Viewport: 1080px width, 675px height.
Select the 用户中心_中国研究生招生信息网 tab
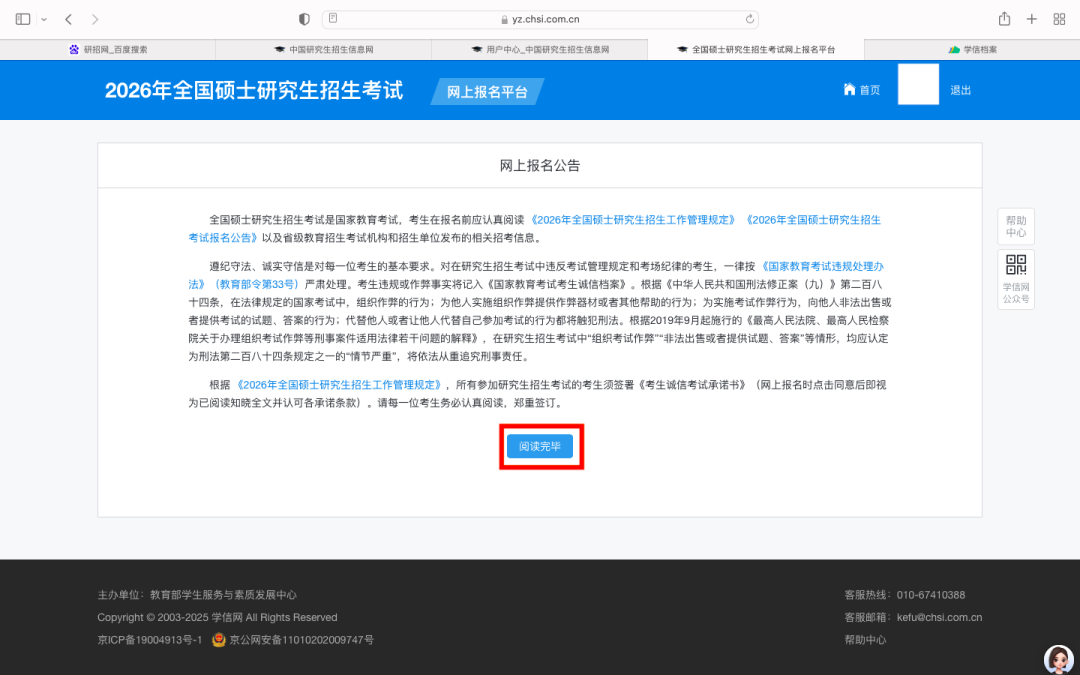[540, 49]
